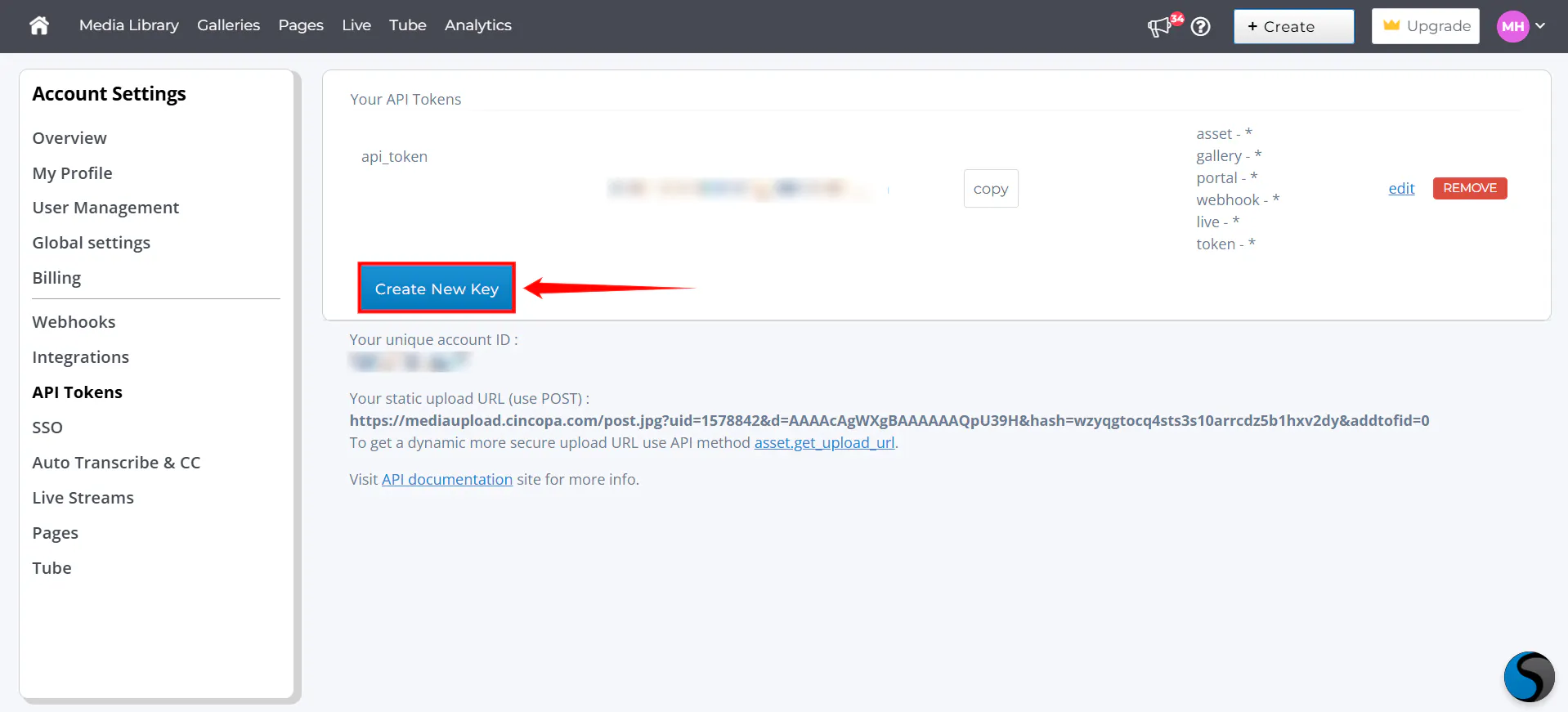
Task: Open Auto Transcribe & CC settings
Action: click(116, 463)
